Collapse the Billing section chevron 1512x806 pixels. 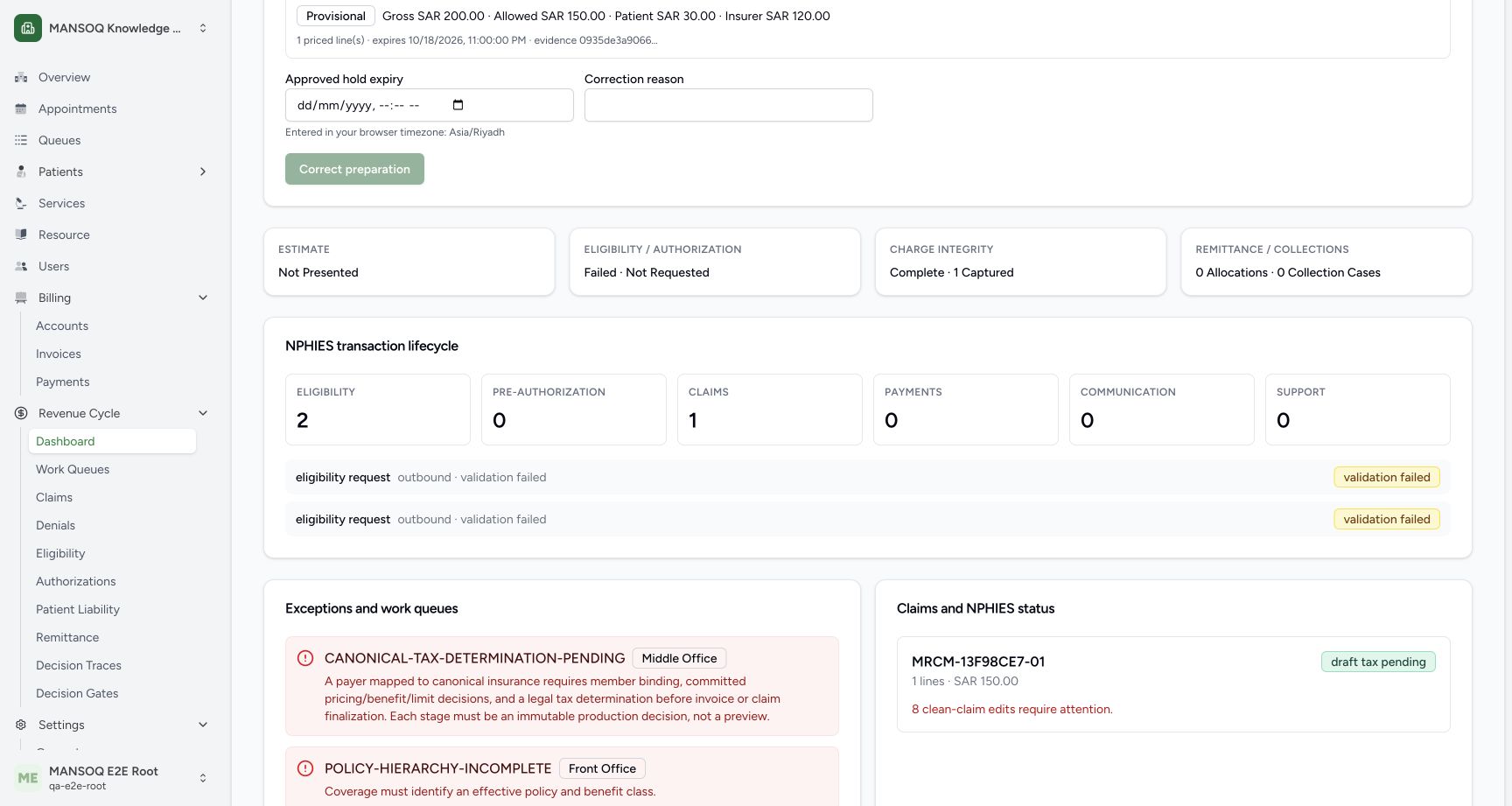point(203,298)
